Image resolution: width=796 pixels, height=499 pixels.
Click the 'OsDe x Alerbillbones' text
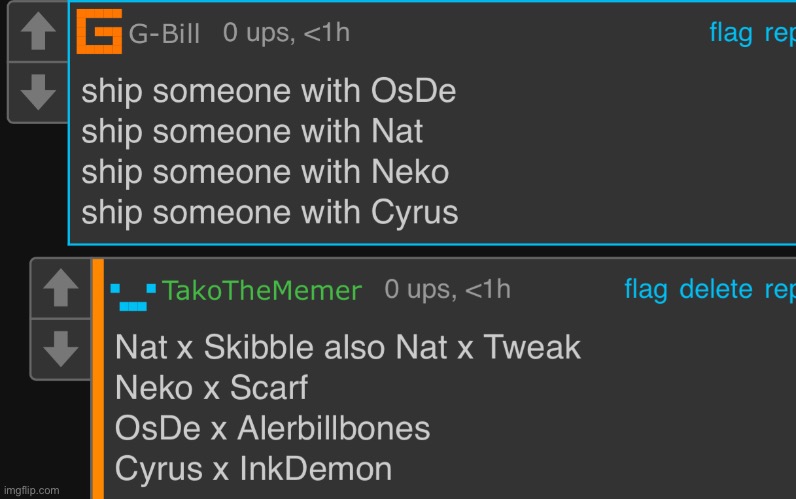tap(272, 428)
